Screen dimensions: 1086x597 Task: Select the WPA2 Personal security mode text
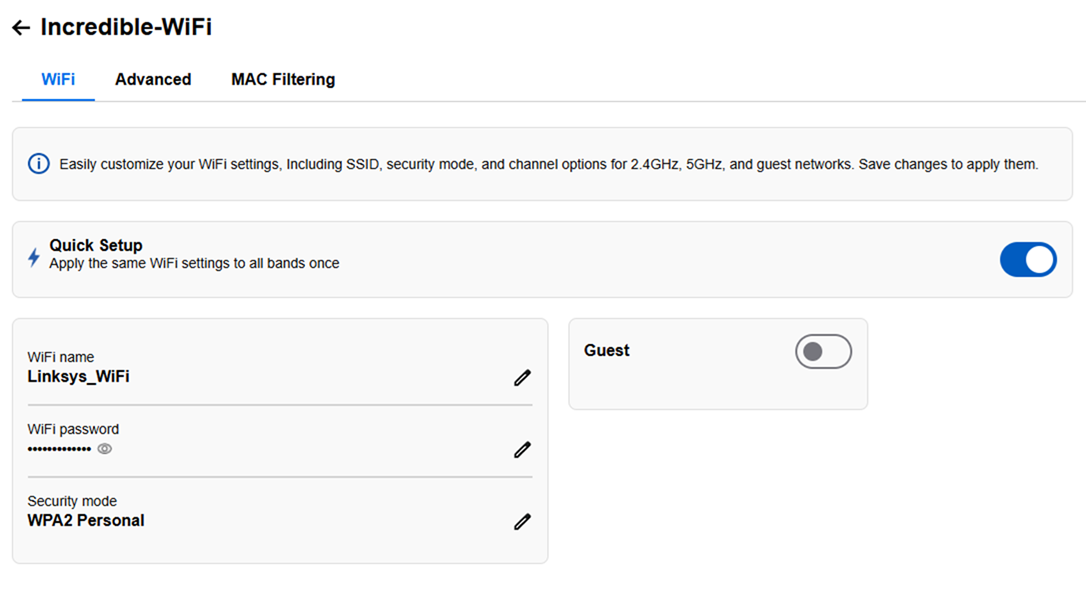85,520
